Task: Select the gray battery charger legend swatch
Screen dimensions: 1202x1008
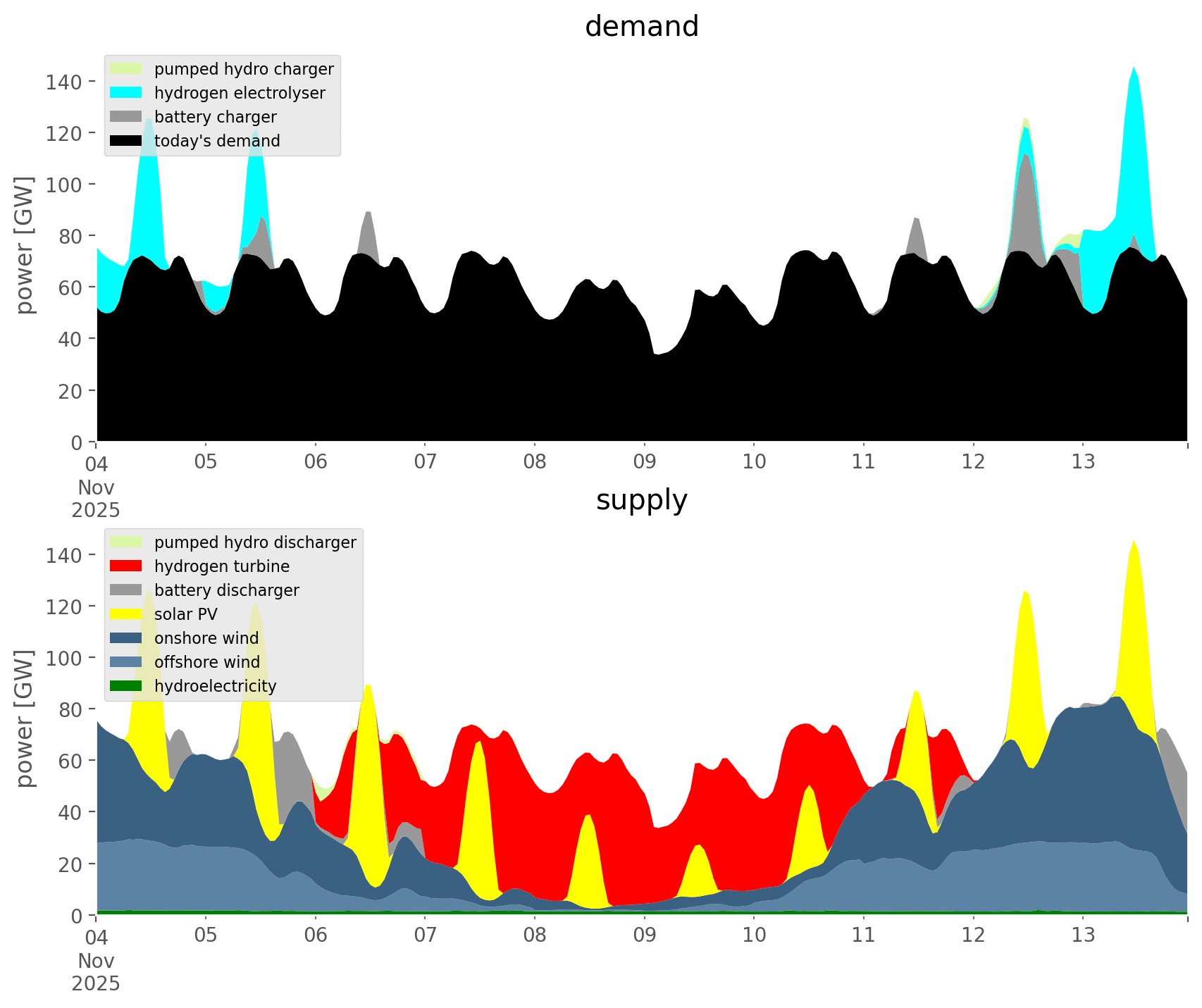Action: click(x=126, y=117)
